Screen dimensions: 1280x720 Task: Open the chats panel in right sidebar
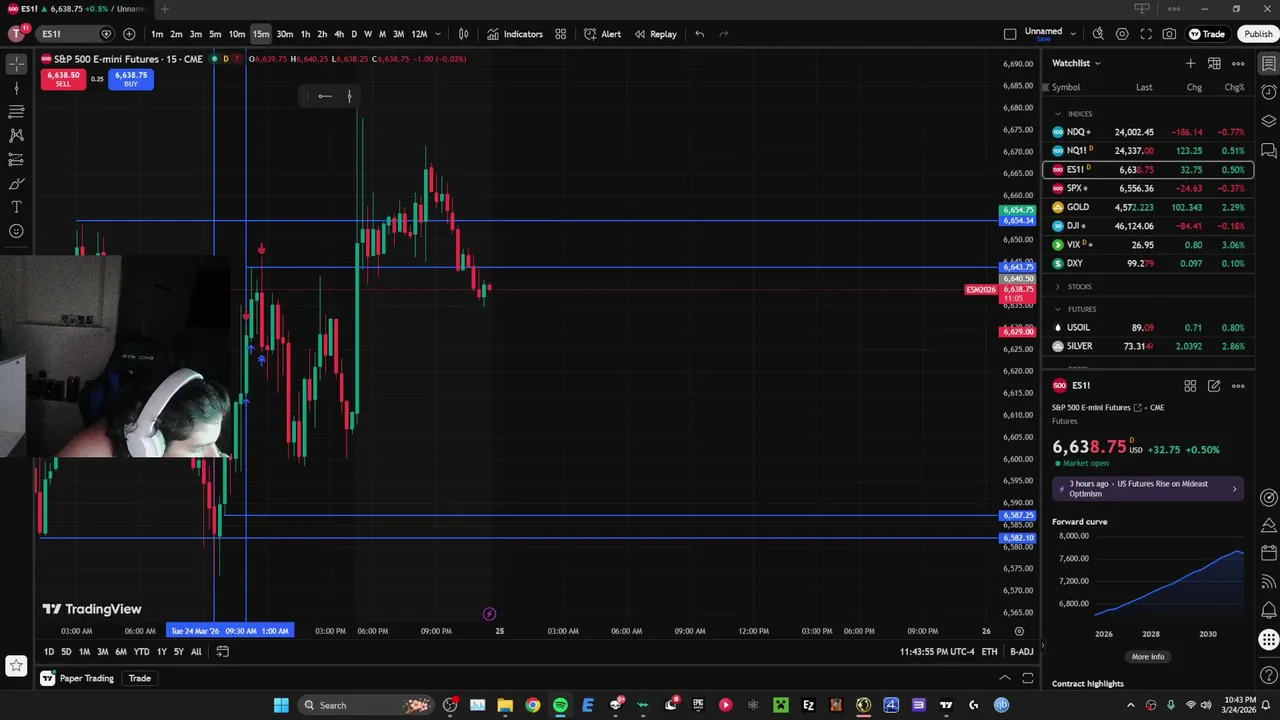tap(1268, 151)
